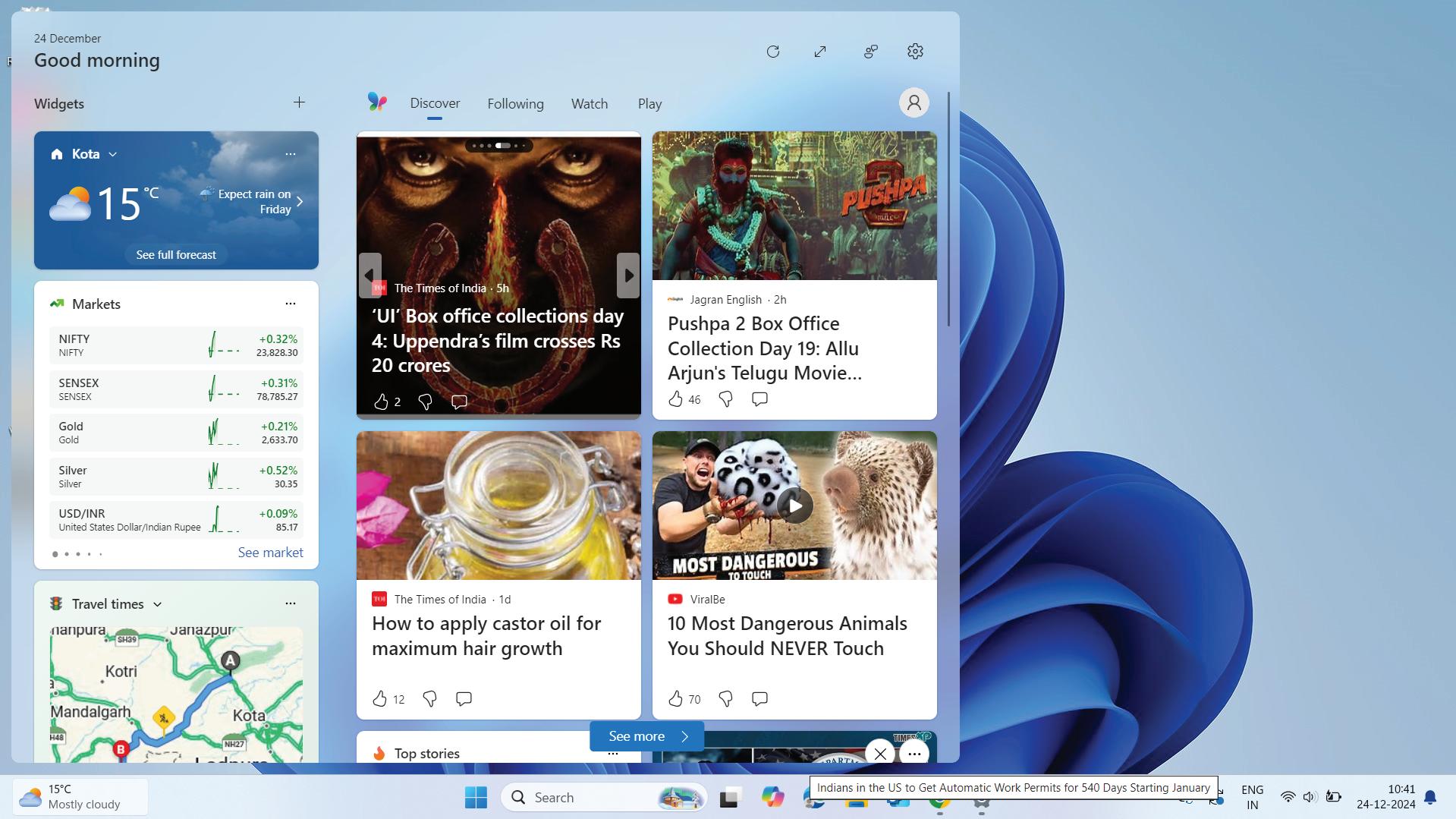
Task: Open the clock and date in taskbar
Action: coord(1386,797)
